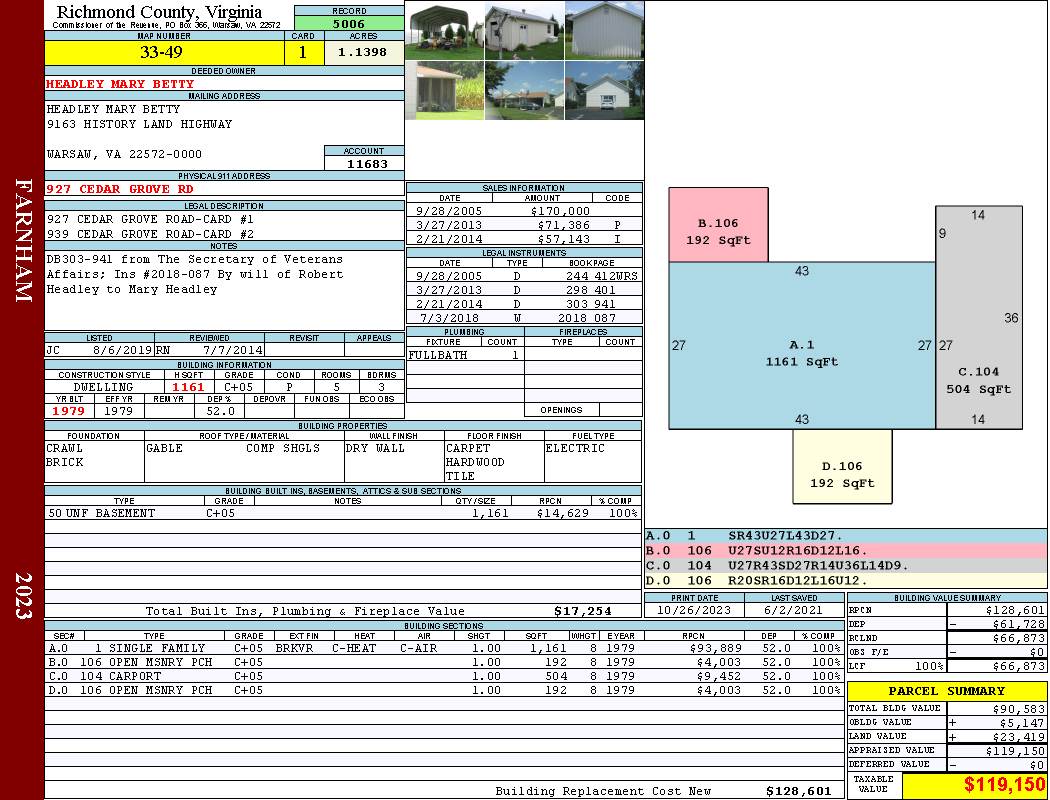This screenshot has height=800, width=1050.
Task: Click the Richmond County, Virginia title
Action: point(159,12)
